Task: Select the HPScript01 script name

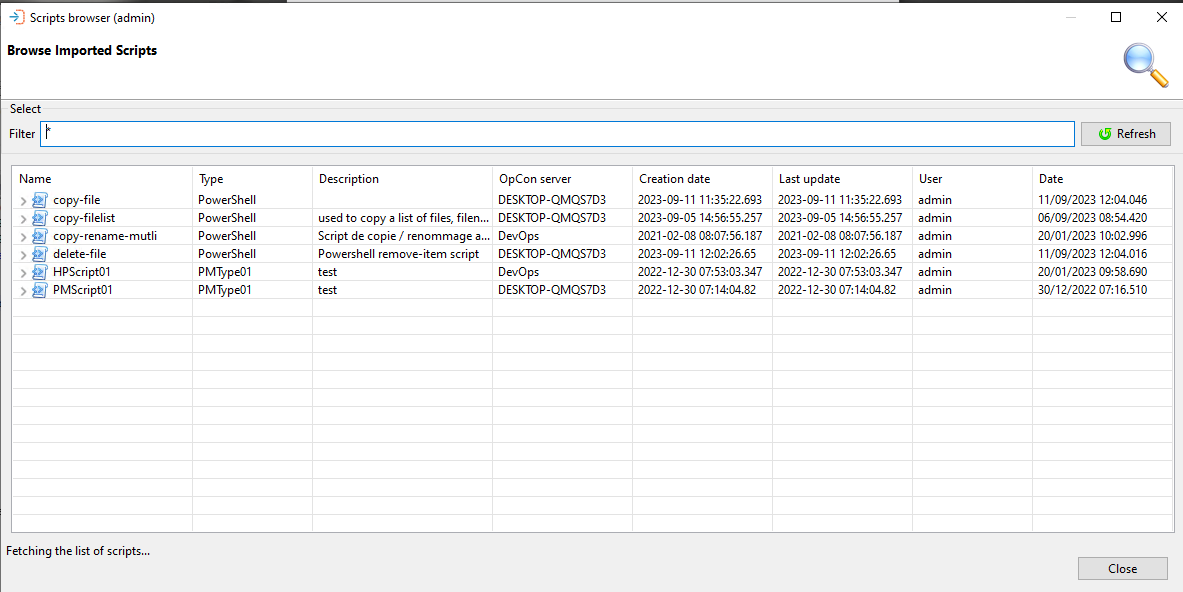Action: 81,272
